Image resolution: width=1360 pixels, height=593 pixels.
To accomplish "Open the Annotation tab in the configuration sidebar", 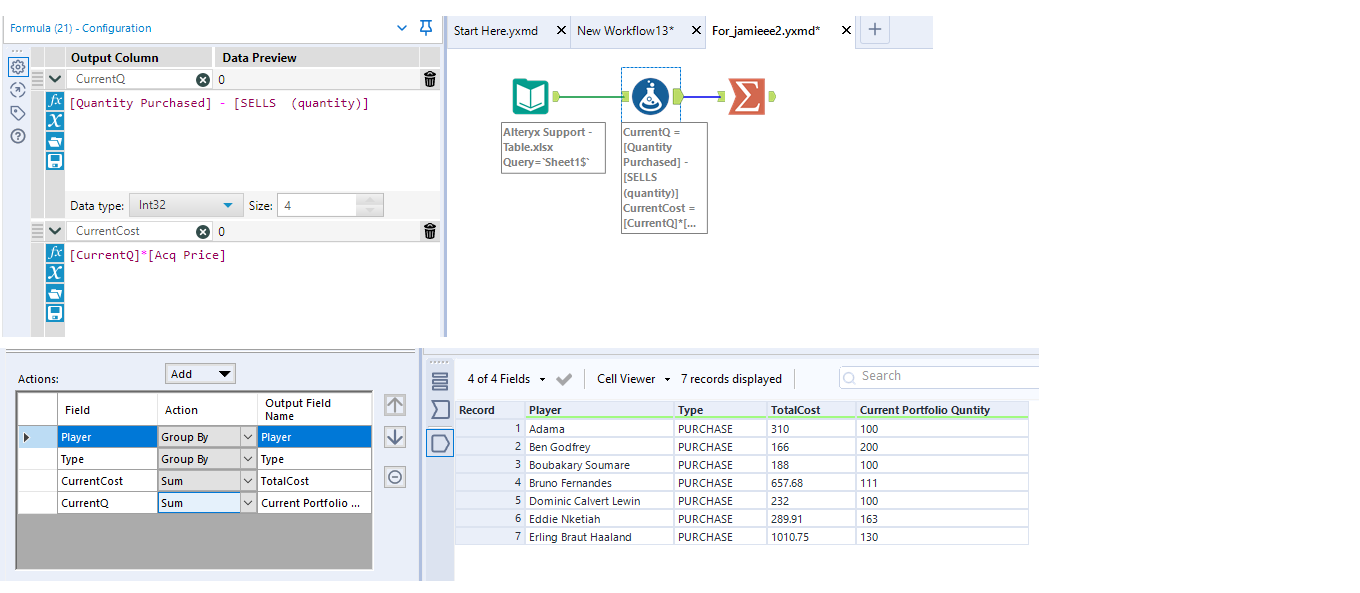I will [x=17, y=113].
